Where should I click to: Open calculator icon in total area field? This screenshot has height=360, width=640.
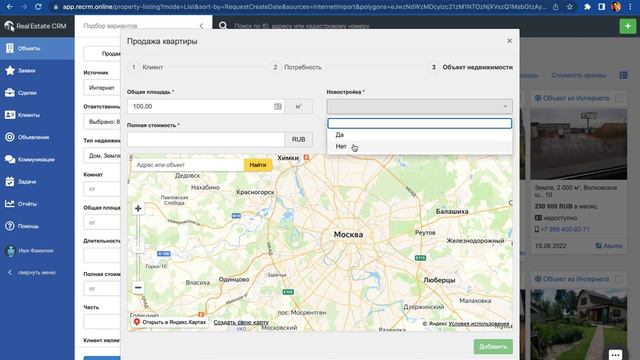(x=278, y=107)
